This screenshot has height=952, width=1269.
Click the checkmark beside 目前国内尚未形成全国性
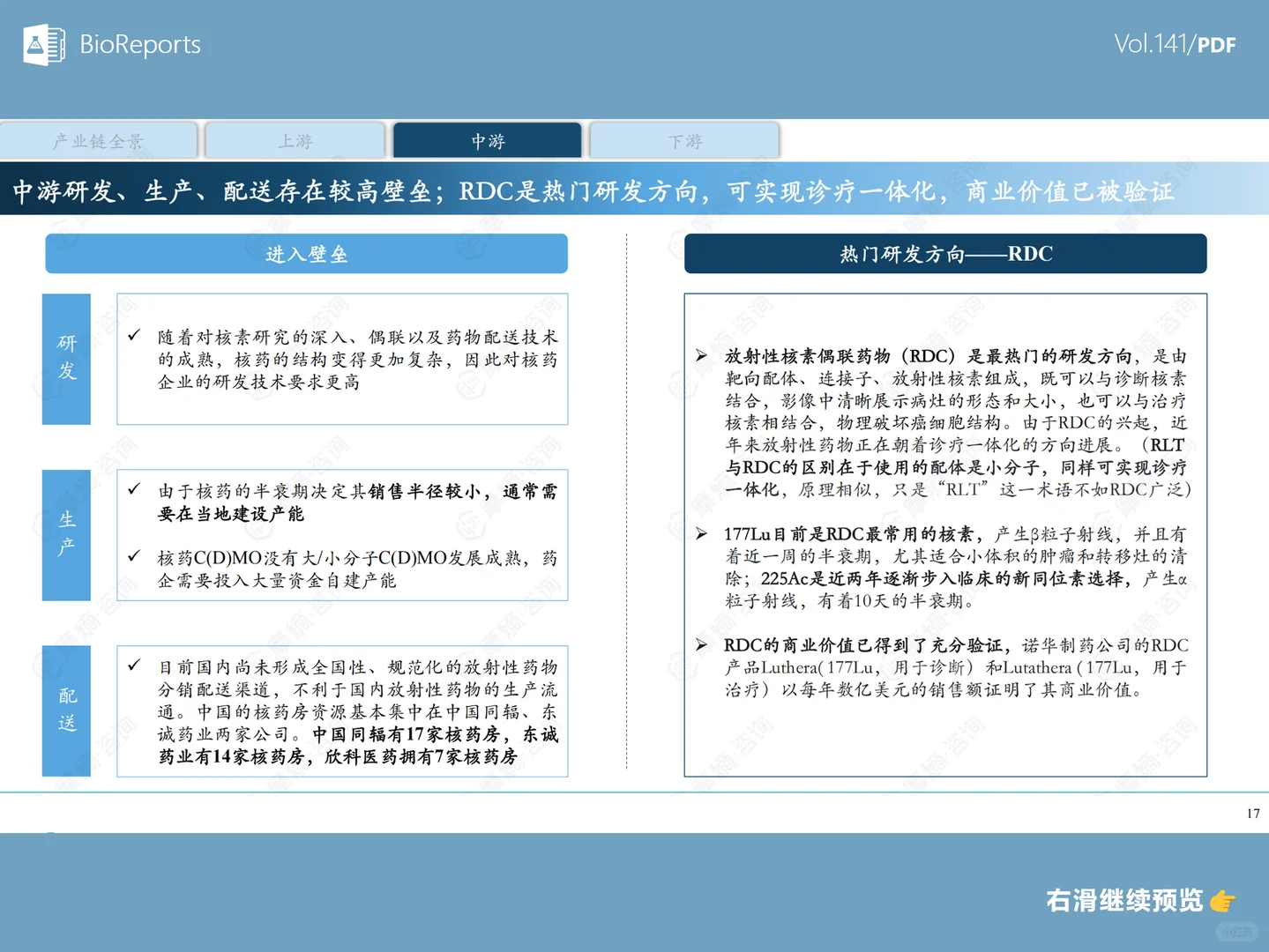click(x=134, y=666)
